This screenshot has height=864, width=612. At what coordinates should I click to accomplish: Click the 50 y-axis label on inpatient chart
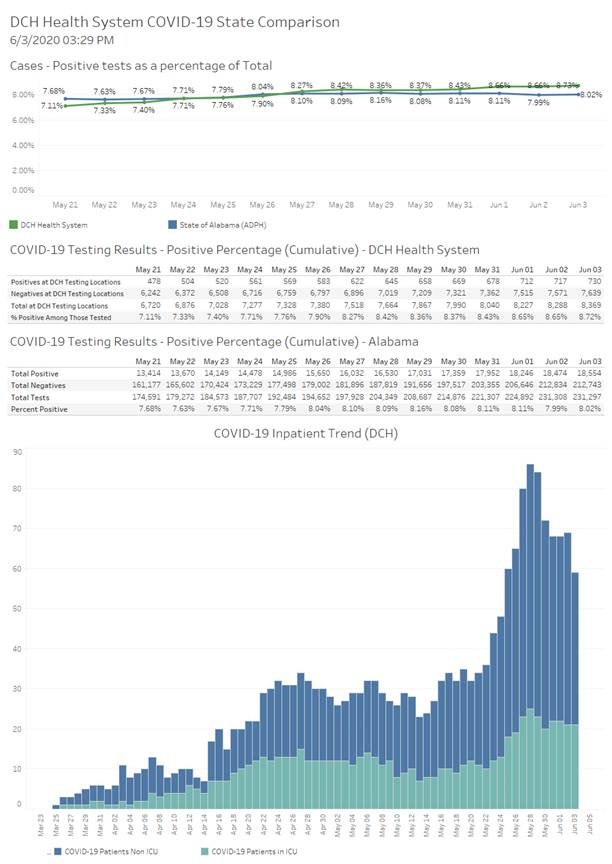(x=18, y=609)
